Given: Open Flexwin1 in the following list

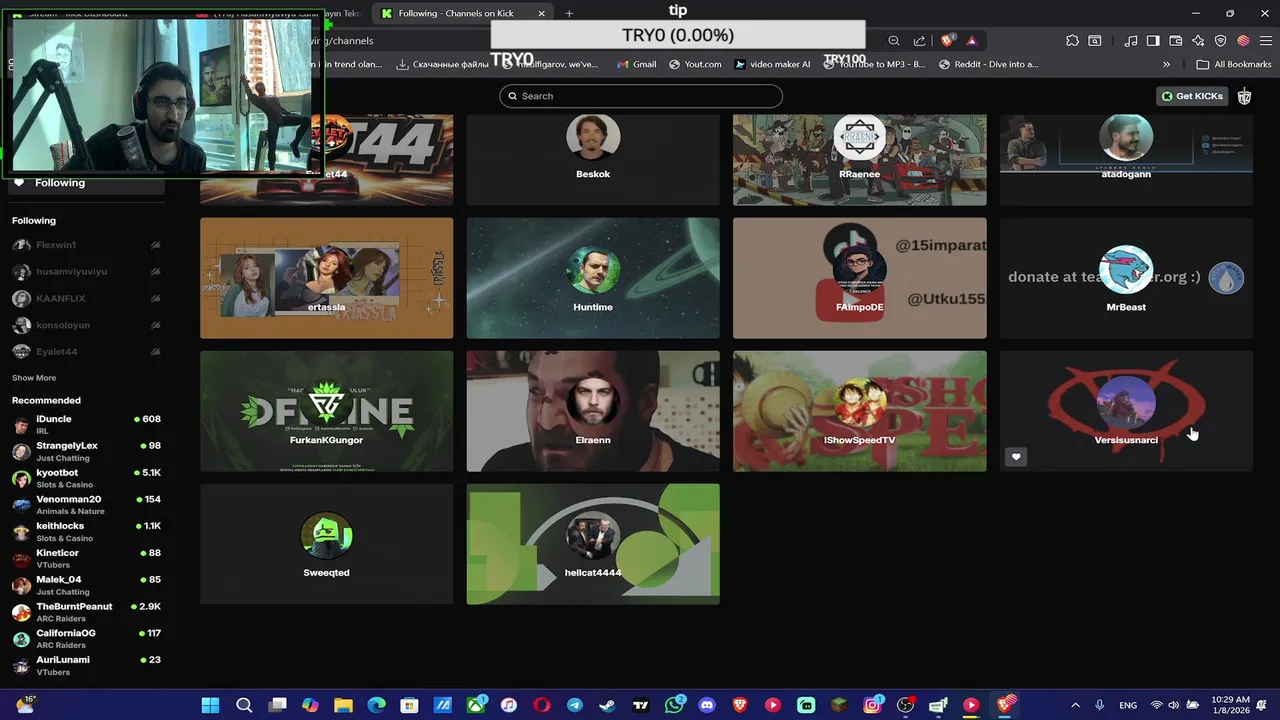Looking at the screenshot, I should [86, 245].
